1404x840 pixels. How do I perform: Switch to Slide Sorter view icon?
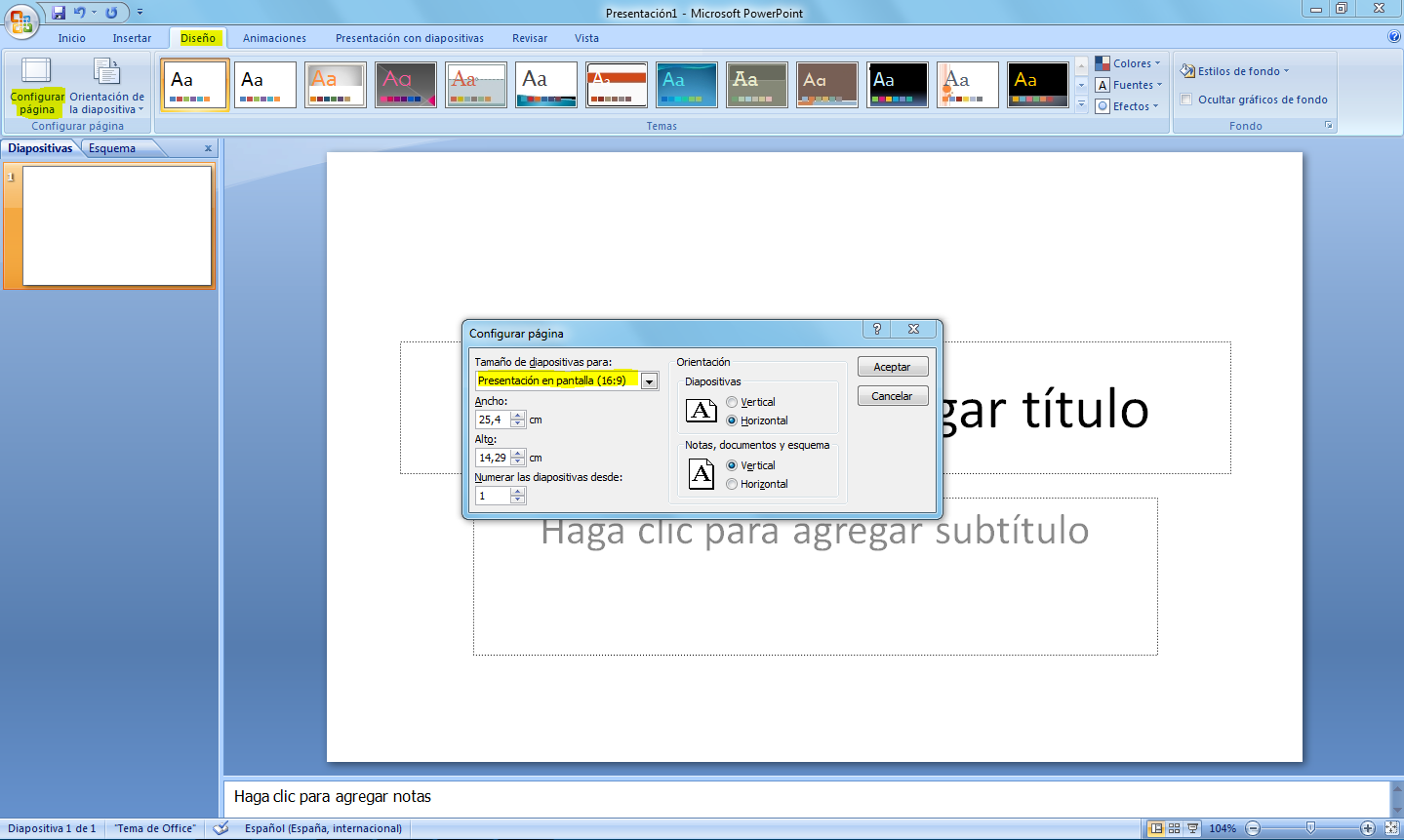(1175, 828)
